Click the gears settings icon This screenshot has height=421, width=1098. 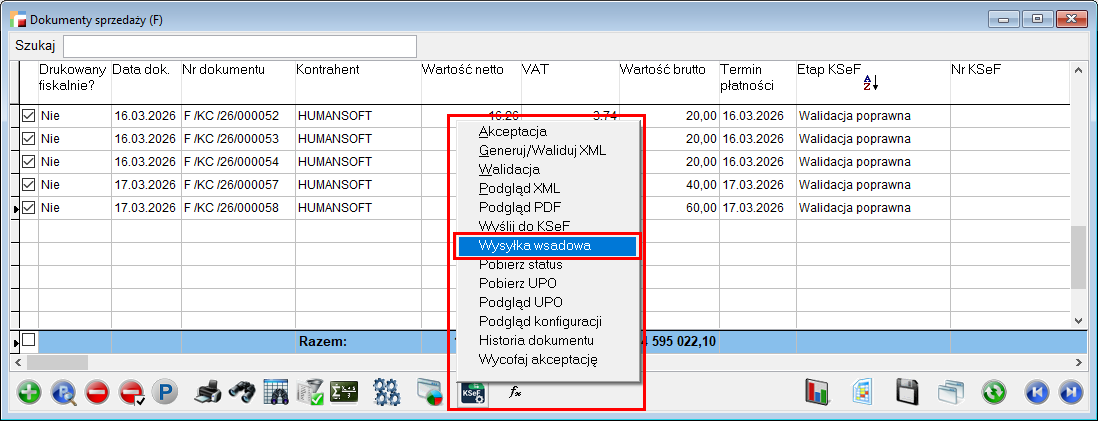point(387,392)
